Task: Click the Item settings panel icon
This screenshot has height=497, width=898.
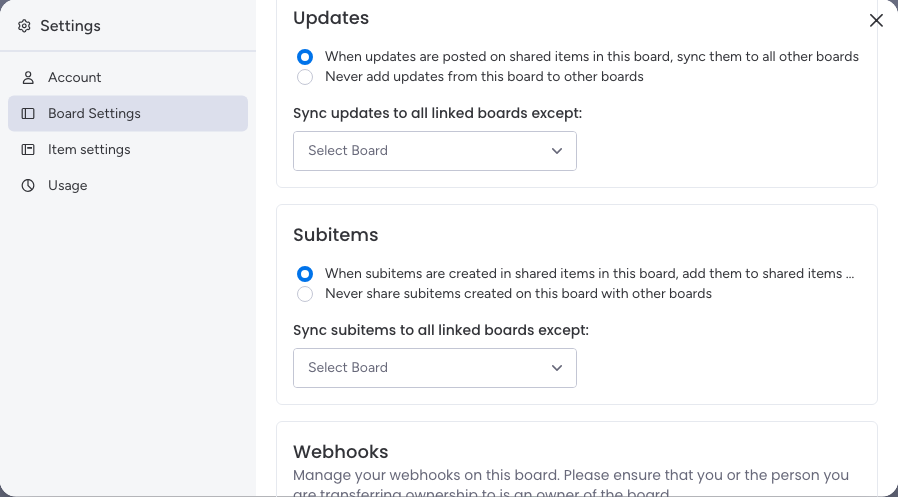Action: [x=28, y=149]
